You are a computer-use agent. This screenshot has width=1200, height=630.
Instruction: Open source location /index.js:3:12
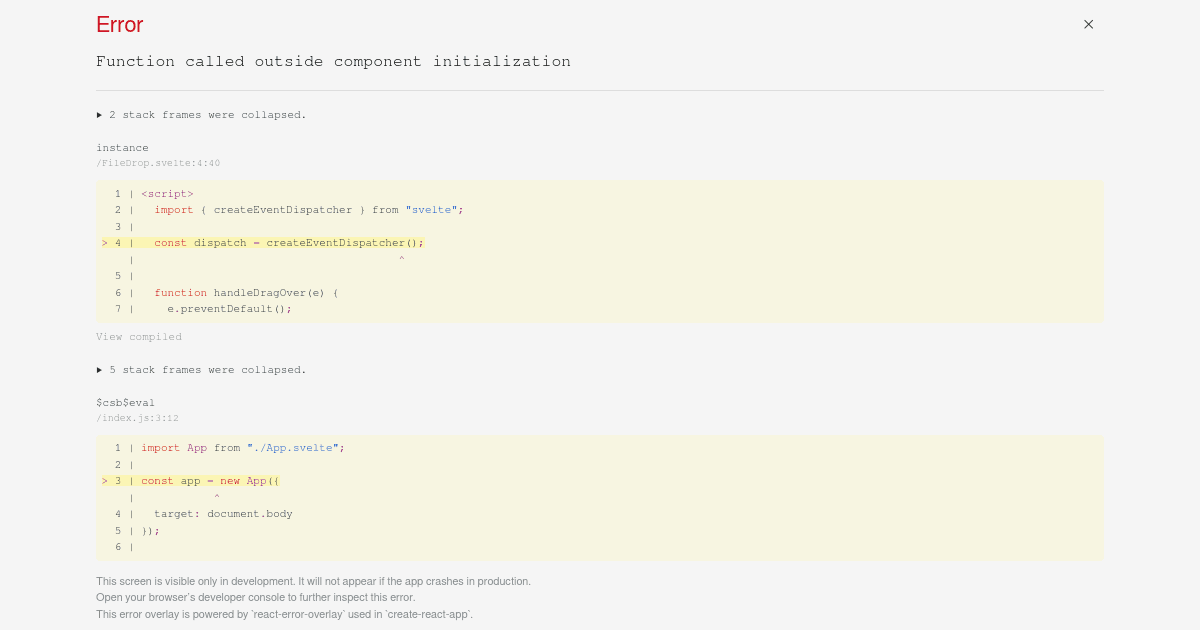pyautogui.click(x=136, y=417)
